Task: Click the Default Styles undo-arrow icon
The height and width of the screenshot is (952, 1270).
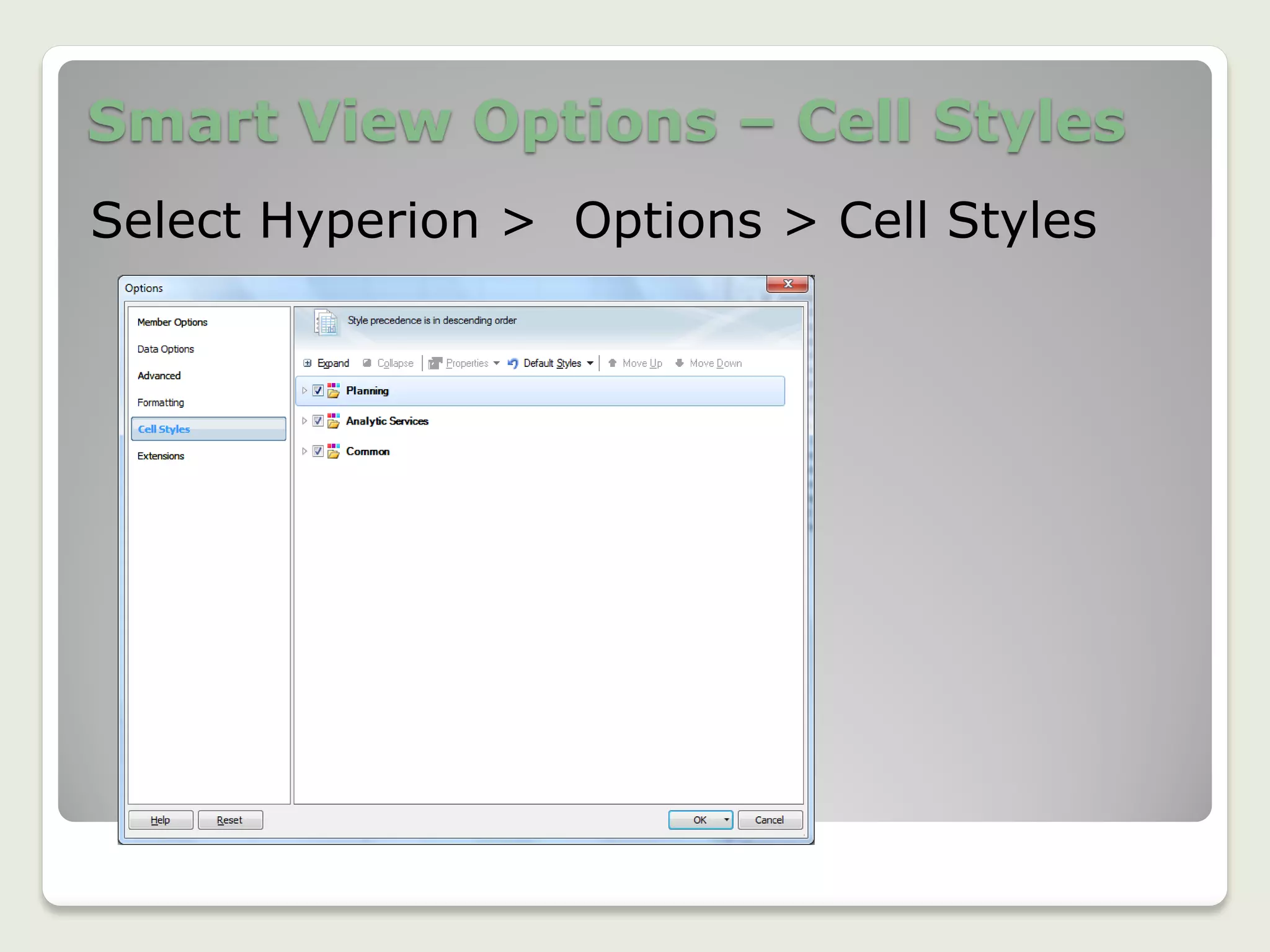Action: coord(513,363)
